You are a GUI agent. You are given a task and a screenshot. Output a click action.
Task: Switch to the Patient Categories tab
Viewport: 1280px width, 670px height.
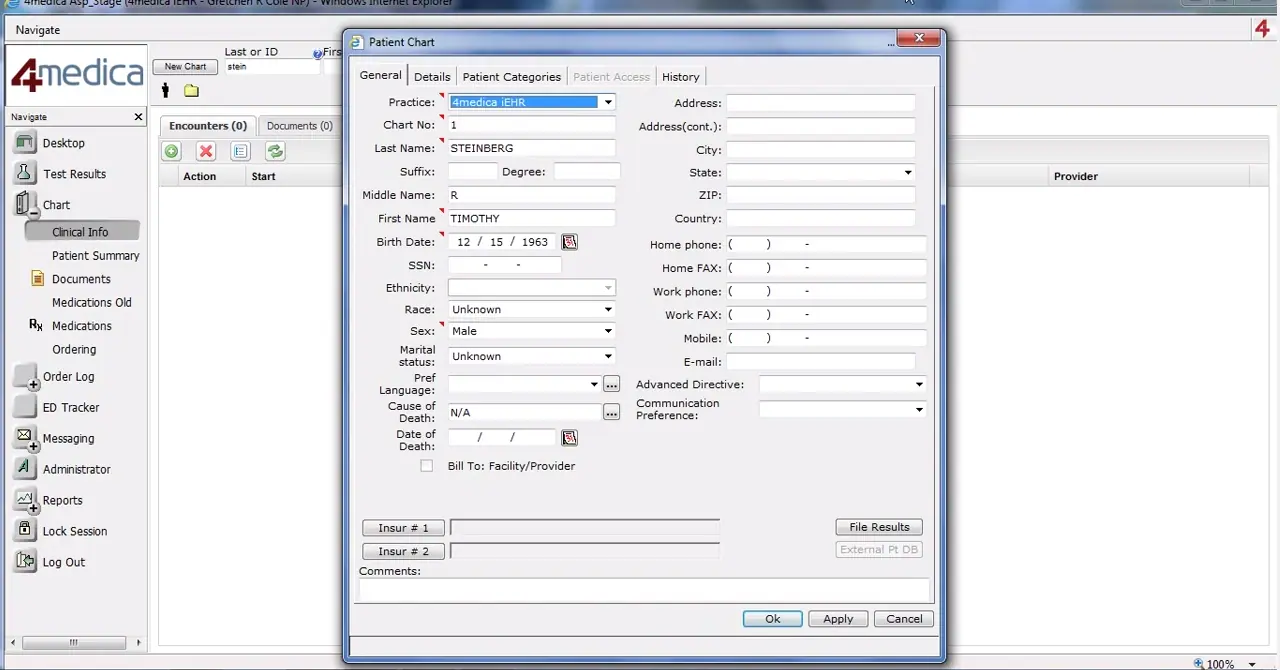511,76
